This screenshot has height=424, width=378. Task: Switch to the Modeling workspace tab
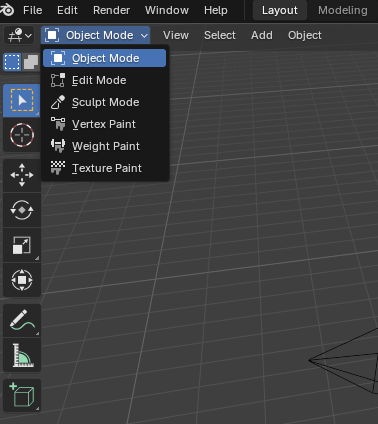click(x=343, y=10)
